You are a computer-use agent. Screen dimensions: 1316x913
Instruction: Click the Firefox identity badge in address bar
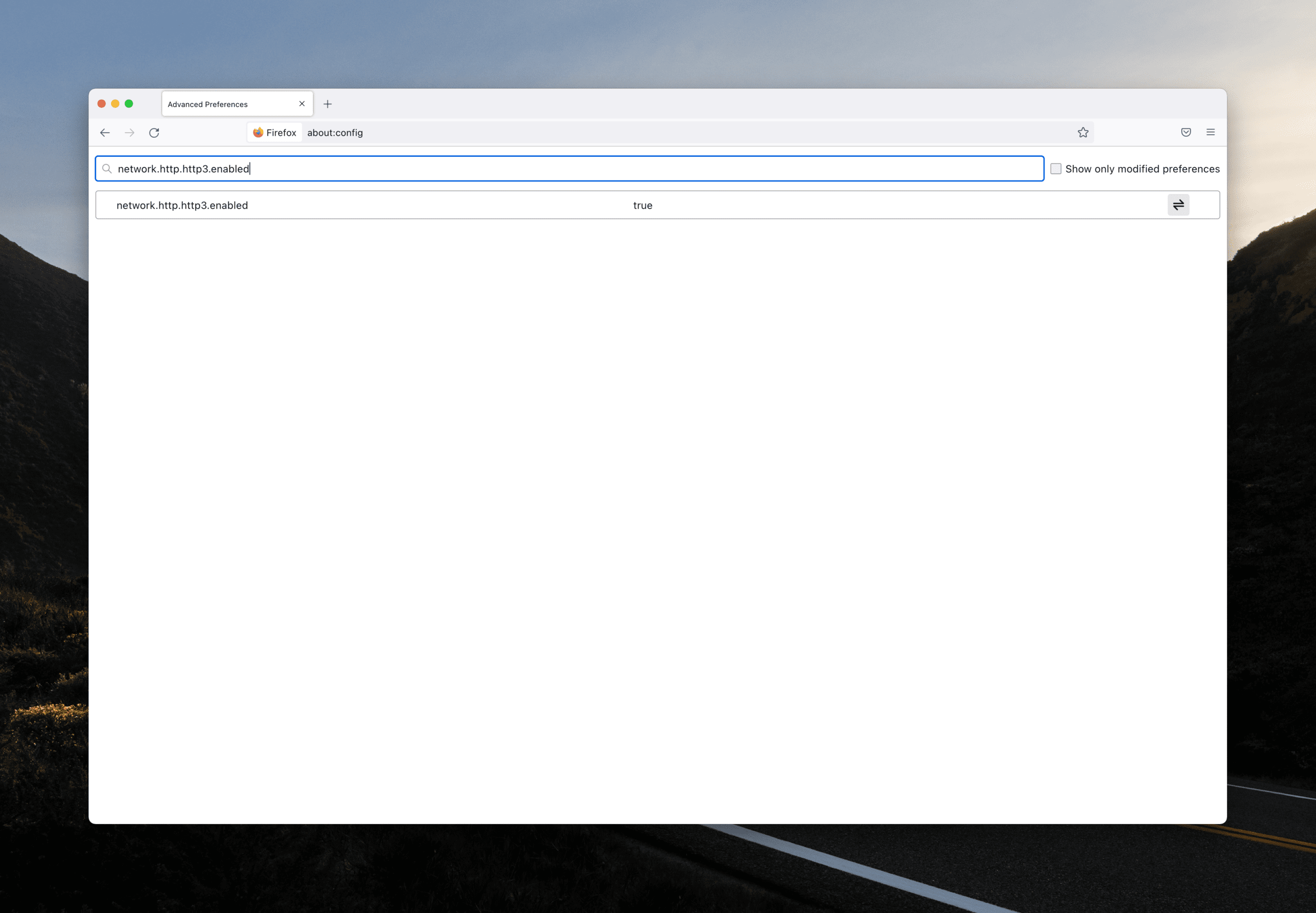click(275, 133)
